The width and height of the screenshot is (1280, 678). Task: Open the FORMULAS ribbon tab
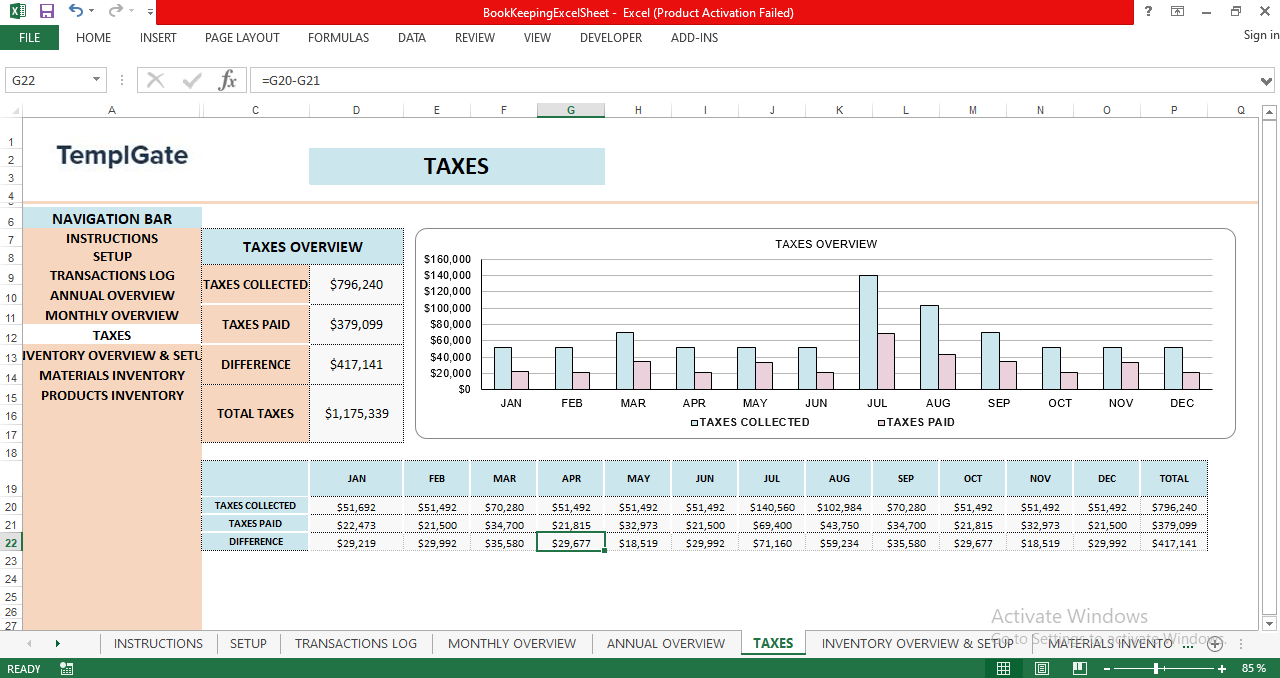(338, 38)
